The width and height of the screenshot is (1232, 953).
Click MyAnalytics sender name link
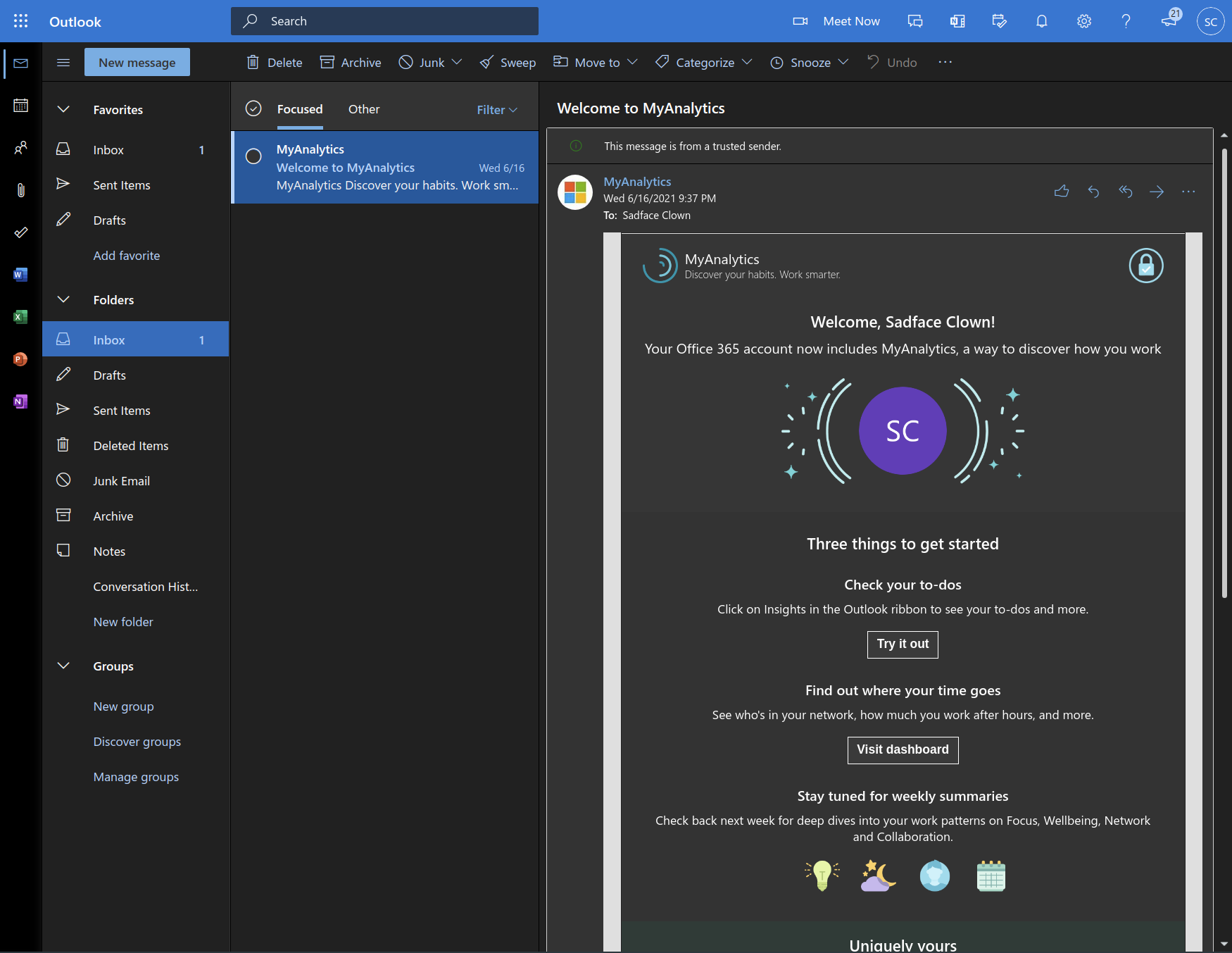637,182
